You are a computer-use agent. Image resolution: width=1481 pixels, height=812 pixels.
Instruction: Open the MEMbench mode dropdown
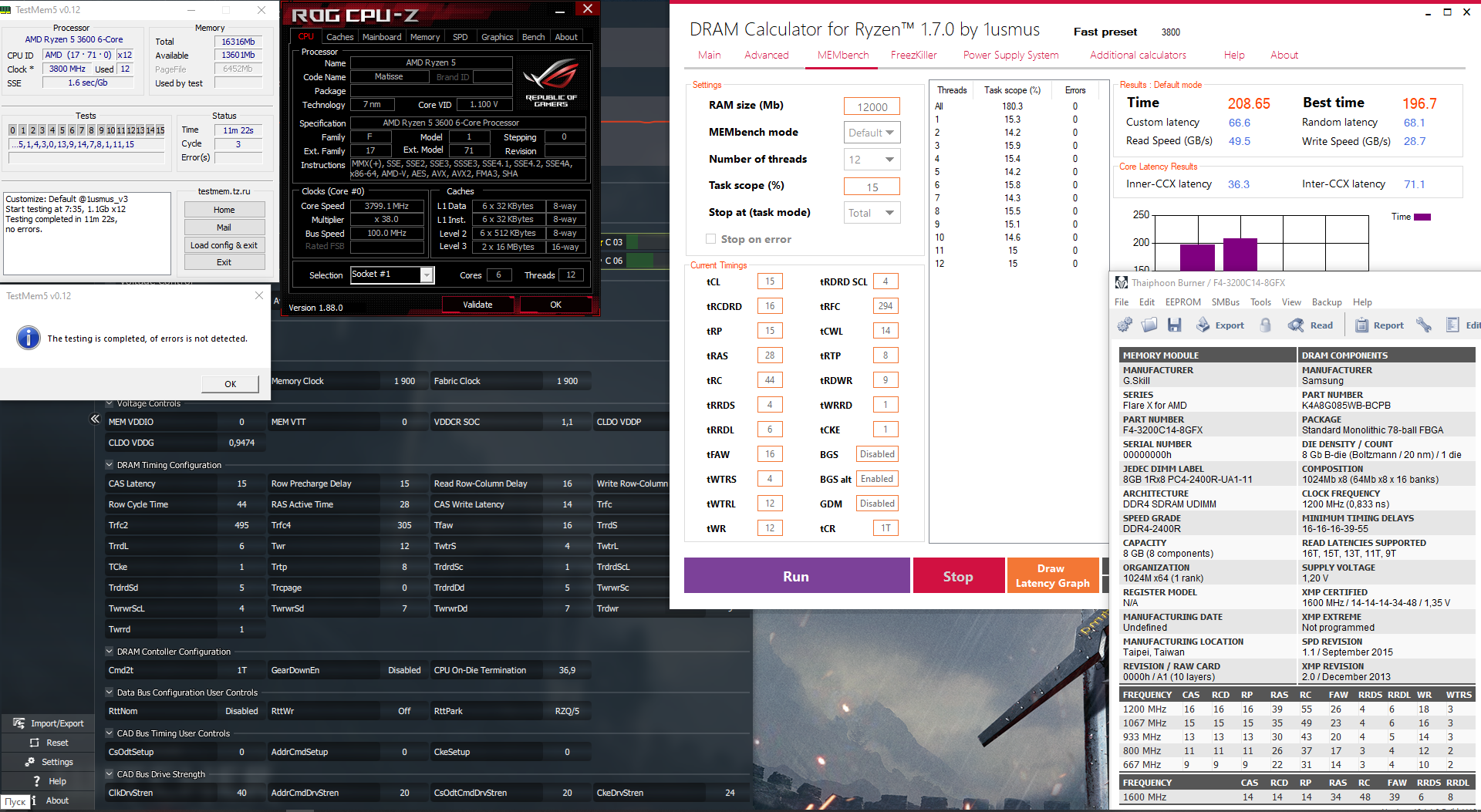[x=872, y=133]
